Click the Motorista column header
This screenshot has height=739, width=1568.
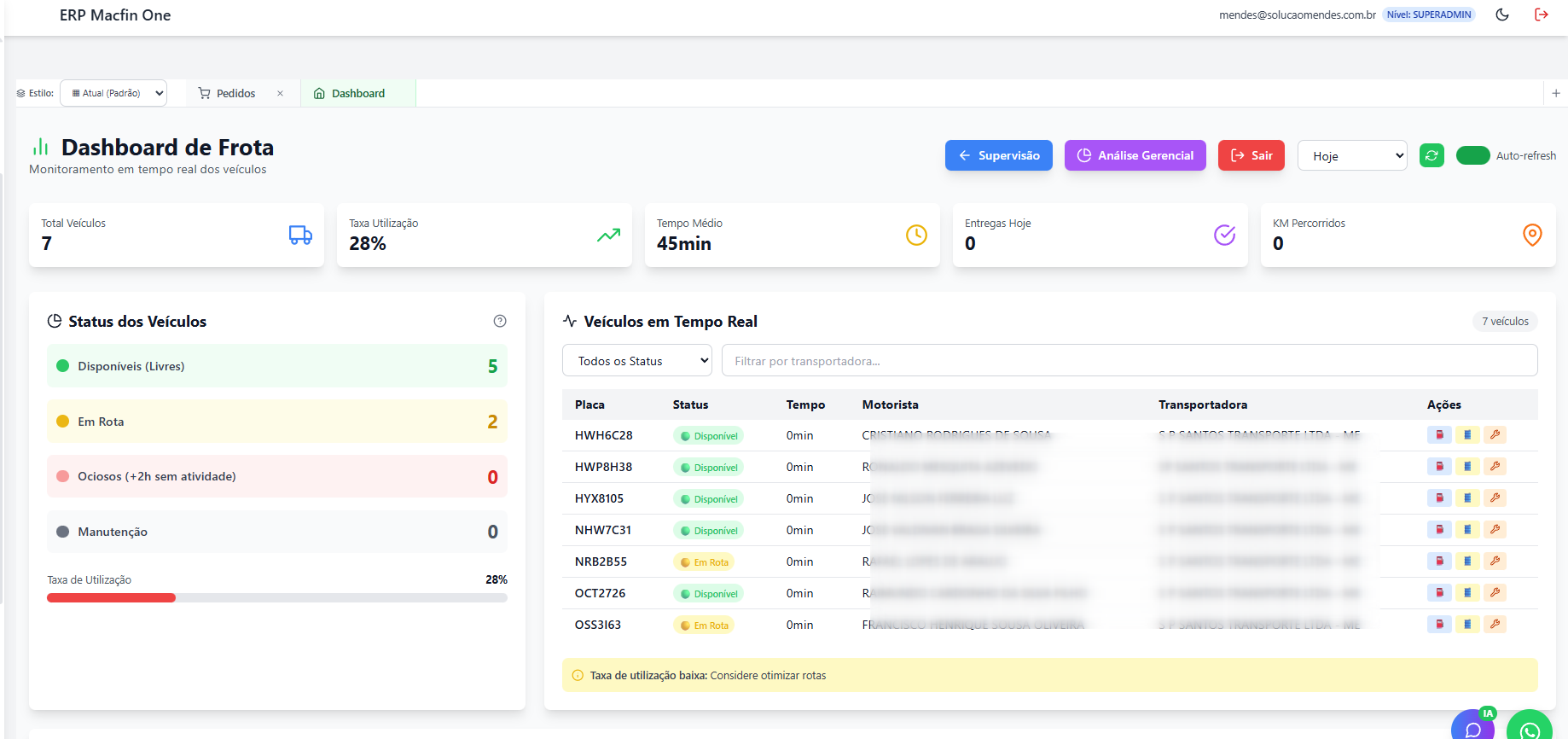pos(890,404)
